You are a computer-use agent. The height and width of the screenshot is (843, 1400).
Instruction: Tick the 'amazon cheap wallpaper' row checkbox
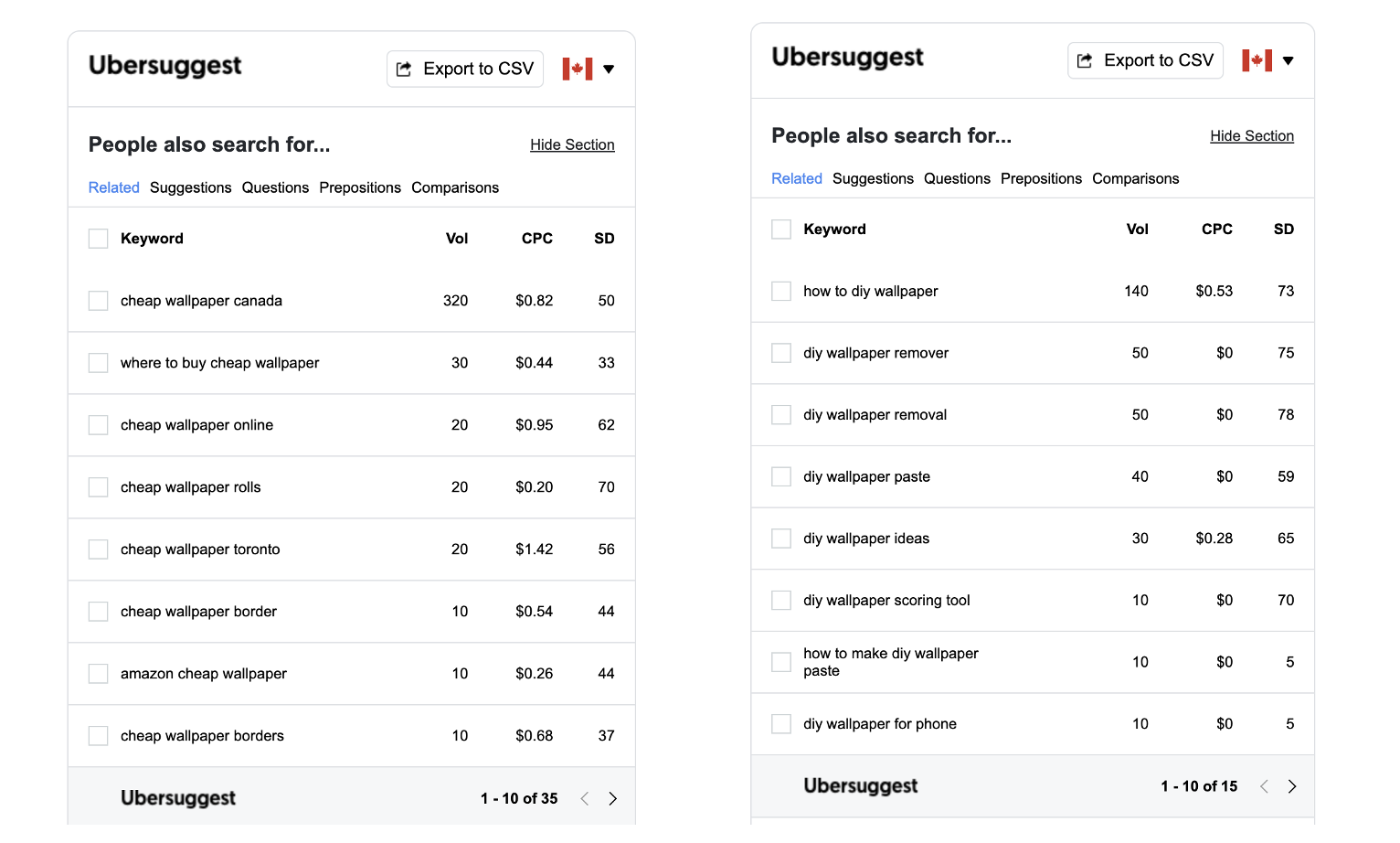[99, 674]
